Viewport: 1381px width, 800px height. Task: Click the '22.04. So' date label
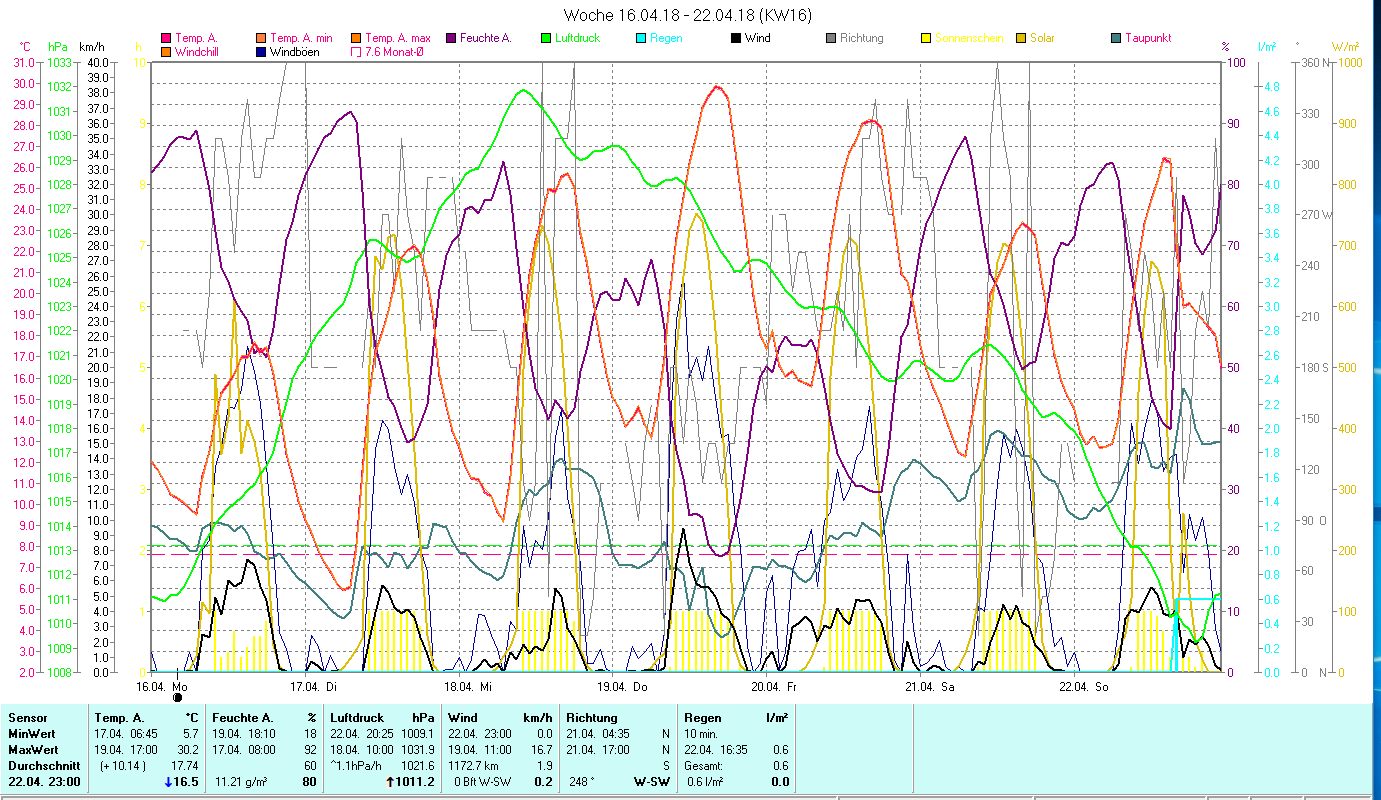[1084, 687]
